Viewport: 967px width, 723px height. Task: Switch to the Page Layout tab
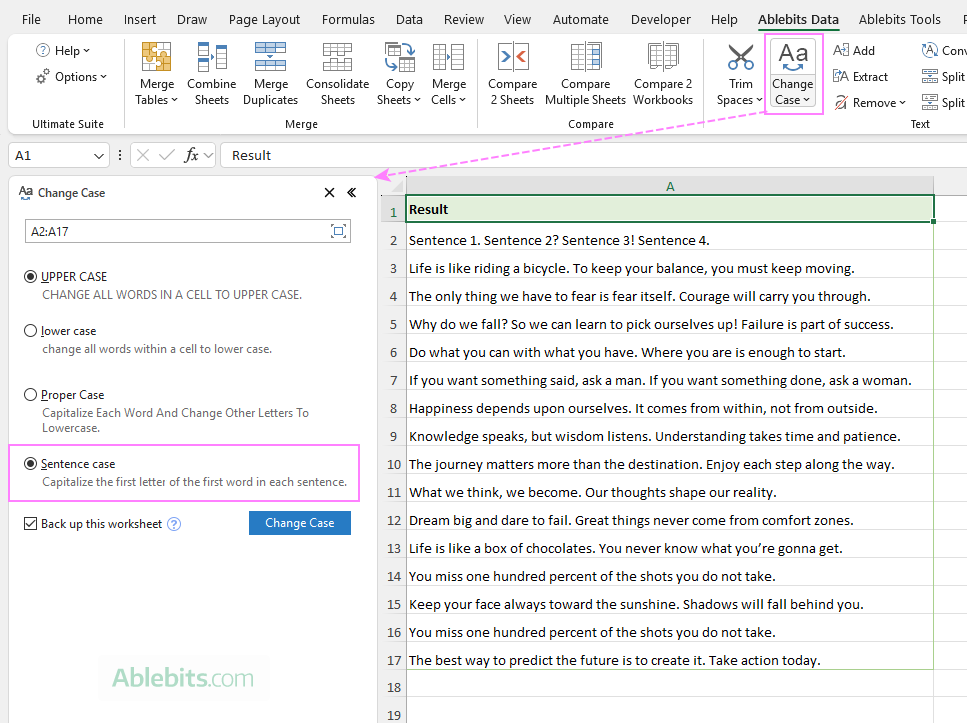(x=264, y=19)
